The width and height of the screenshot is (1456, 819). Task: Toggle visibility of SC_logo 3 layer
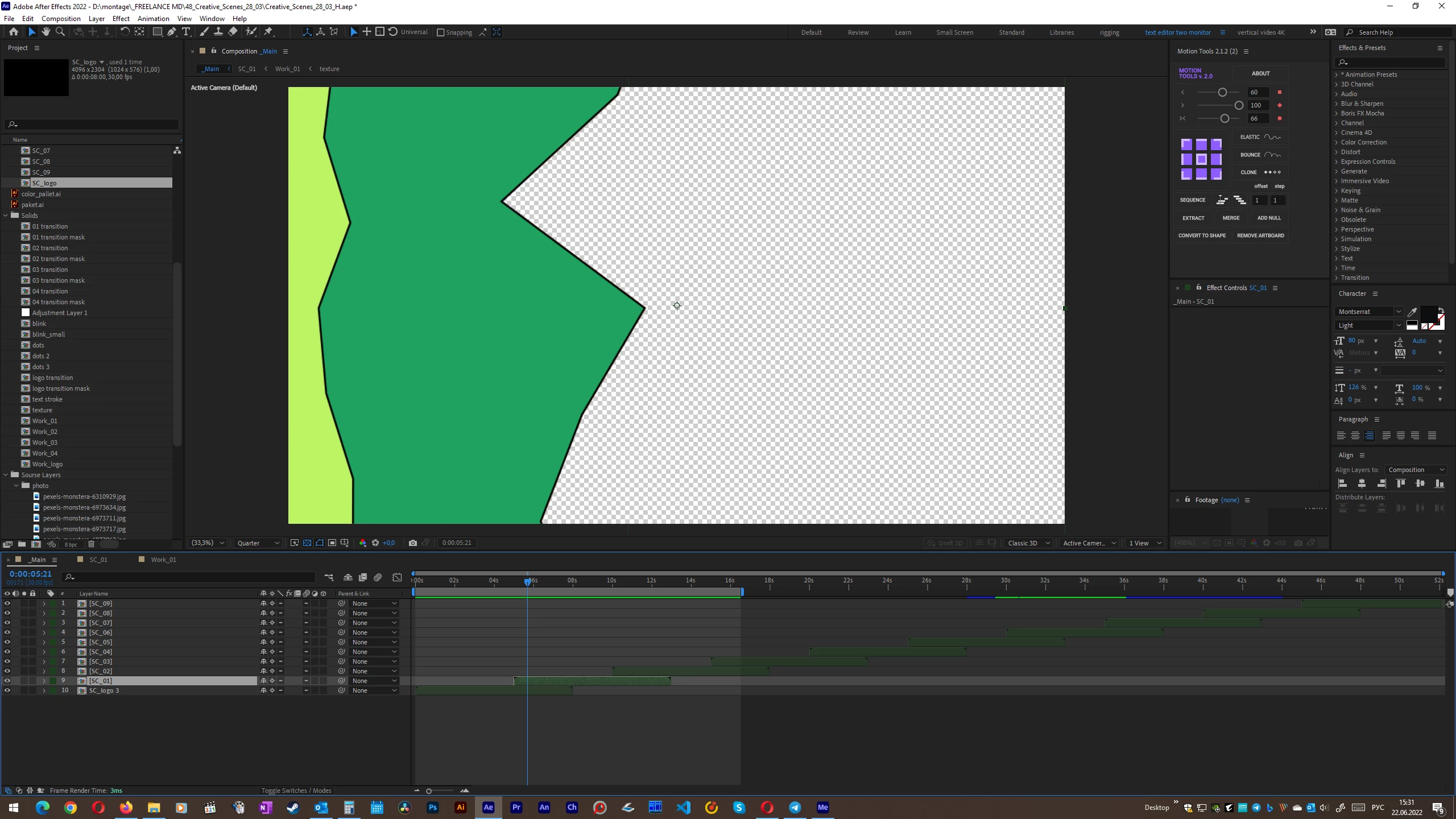pyautogui.click(x=7, y=690)
